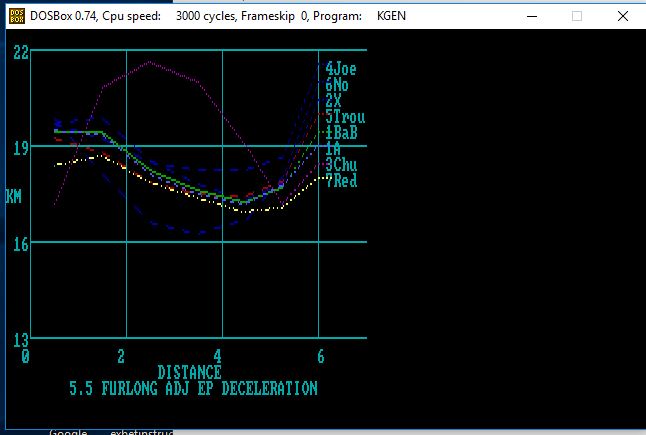Click the y-axis value 13
The image size is (646, 435).
21,341
